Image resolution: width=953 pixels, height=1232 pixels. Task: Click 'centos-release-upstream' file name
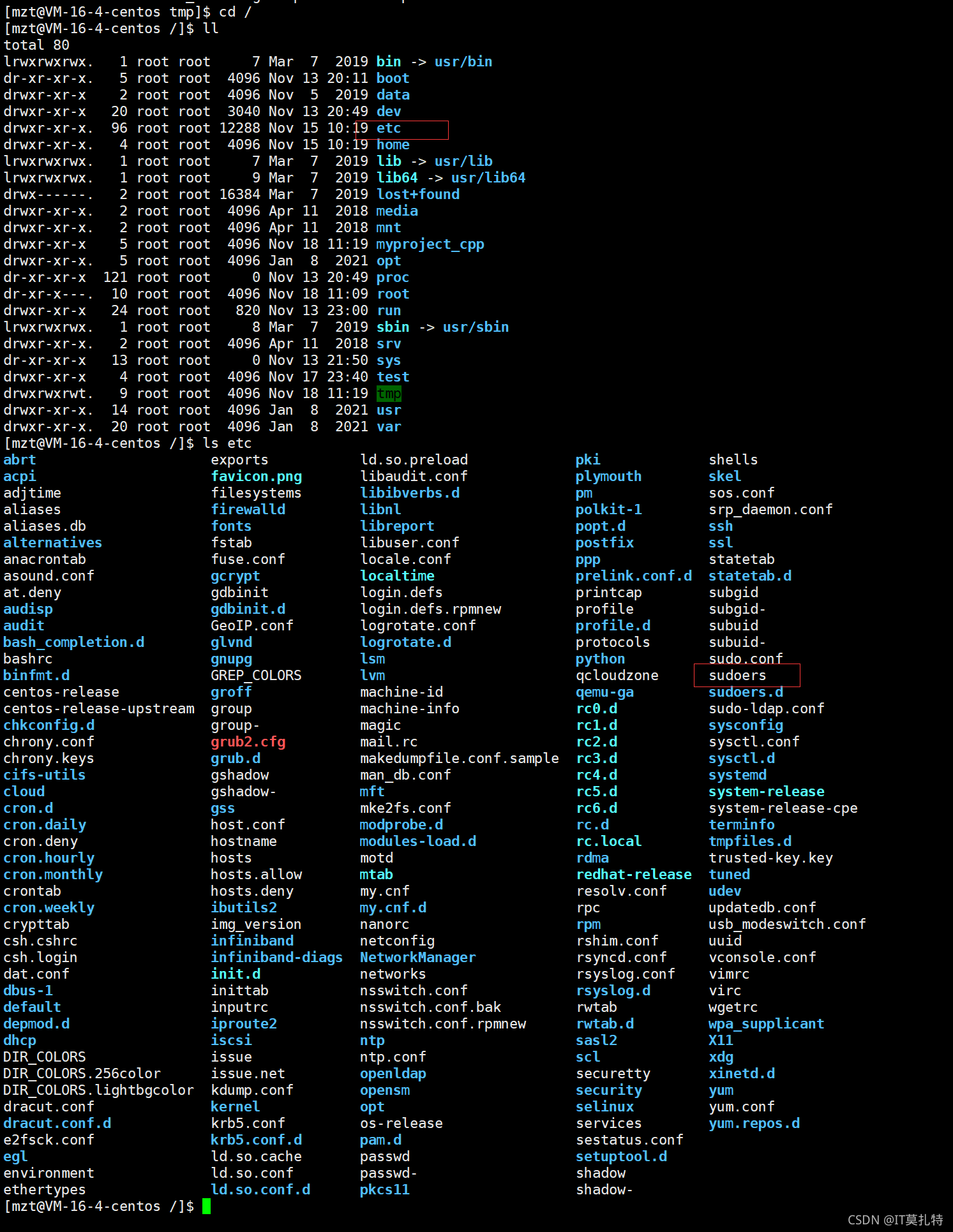coord(99,709)
